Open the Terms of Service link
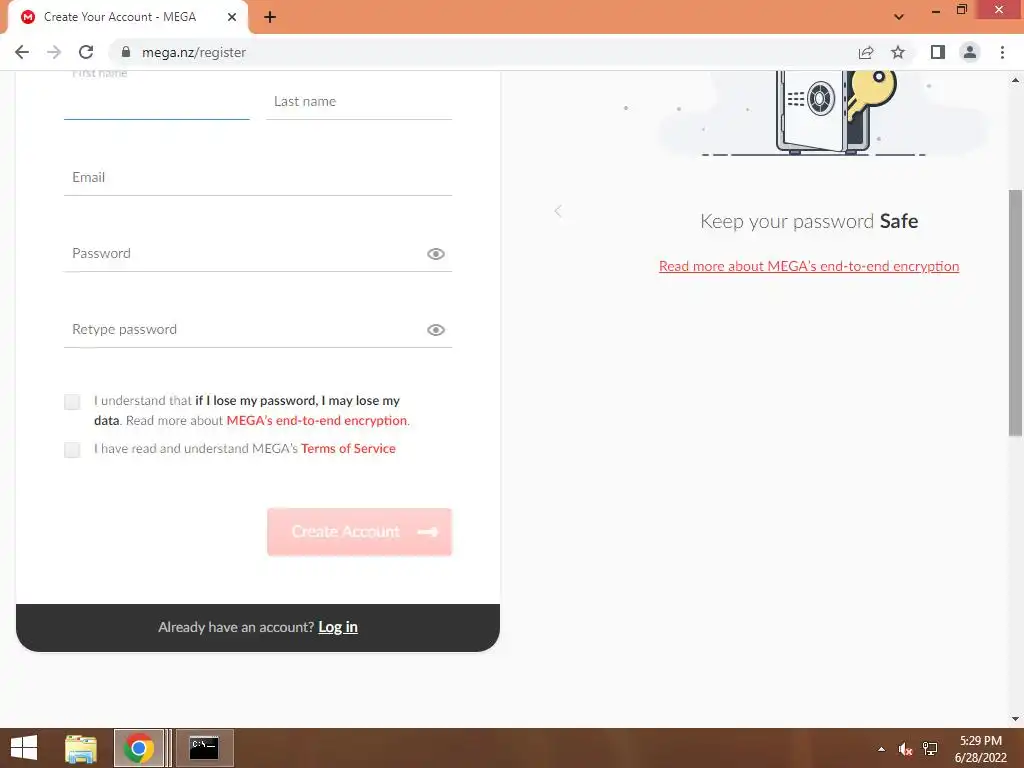 point(348,449)
